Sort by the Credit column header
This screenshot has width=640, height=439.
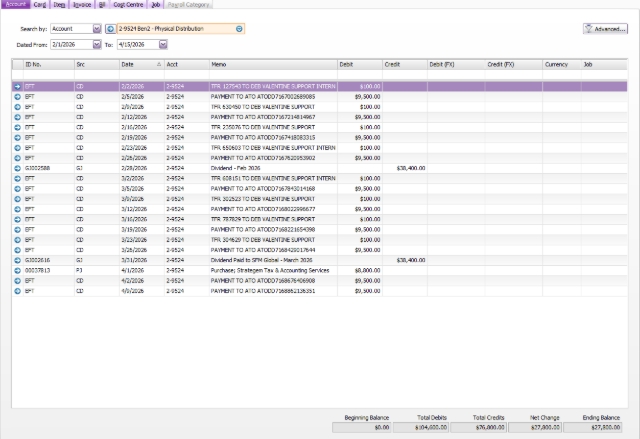point(404,64)
